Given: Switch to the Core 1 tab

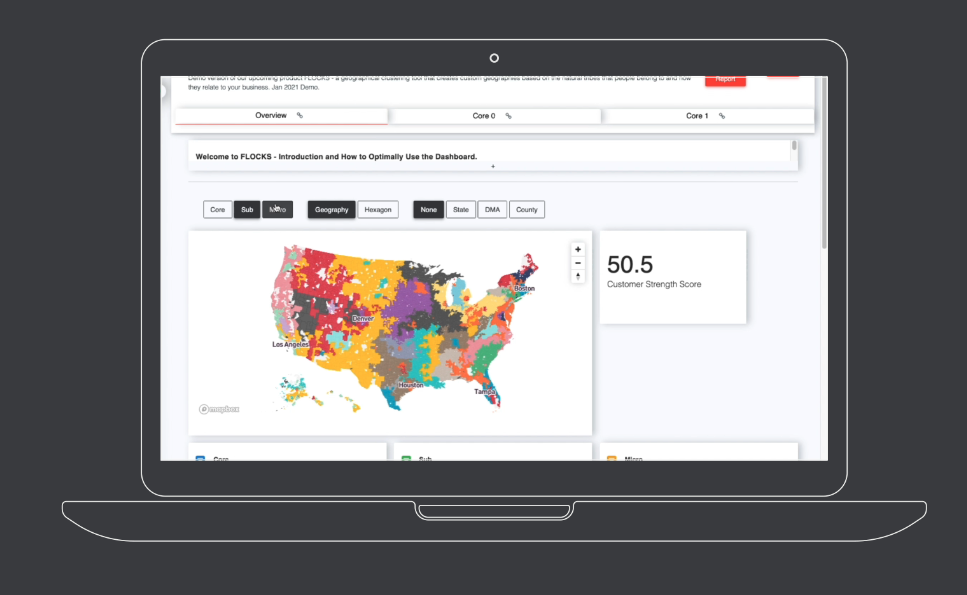Looking at the screenshot, I should point(697,116).
